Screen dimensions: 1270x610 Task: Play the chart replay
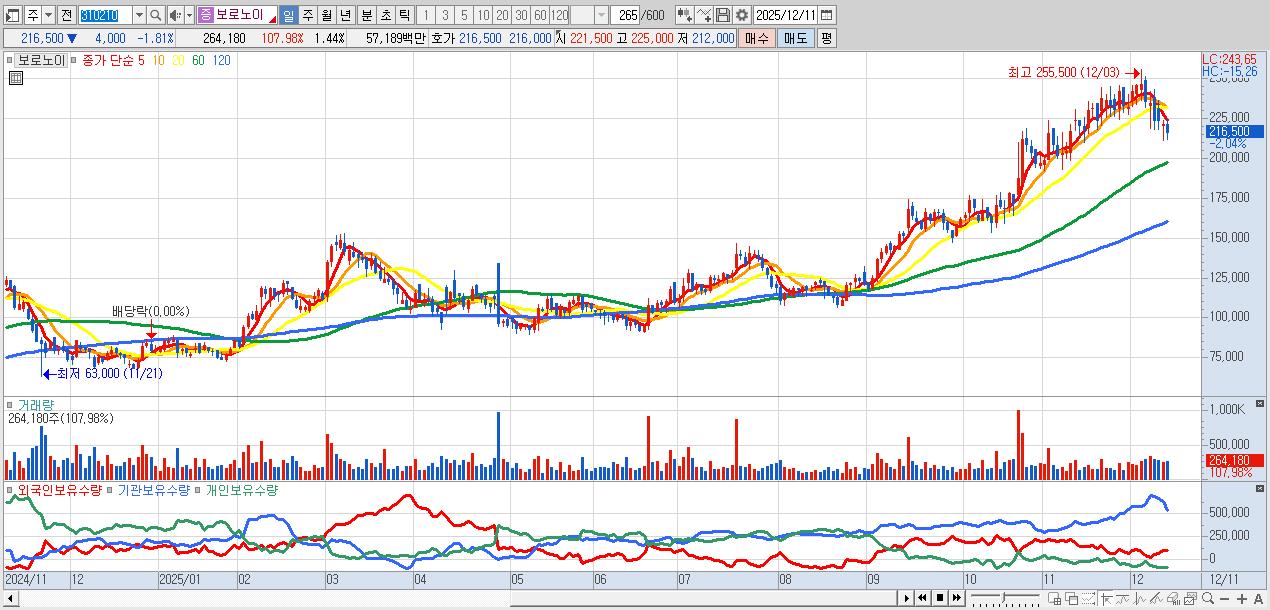pos(907,598)
